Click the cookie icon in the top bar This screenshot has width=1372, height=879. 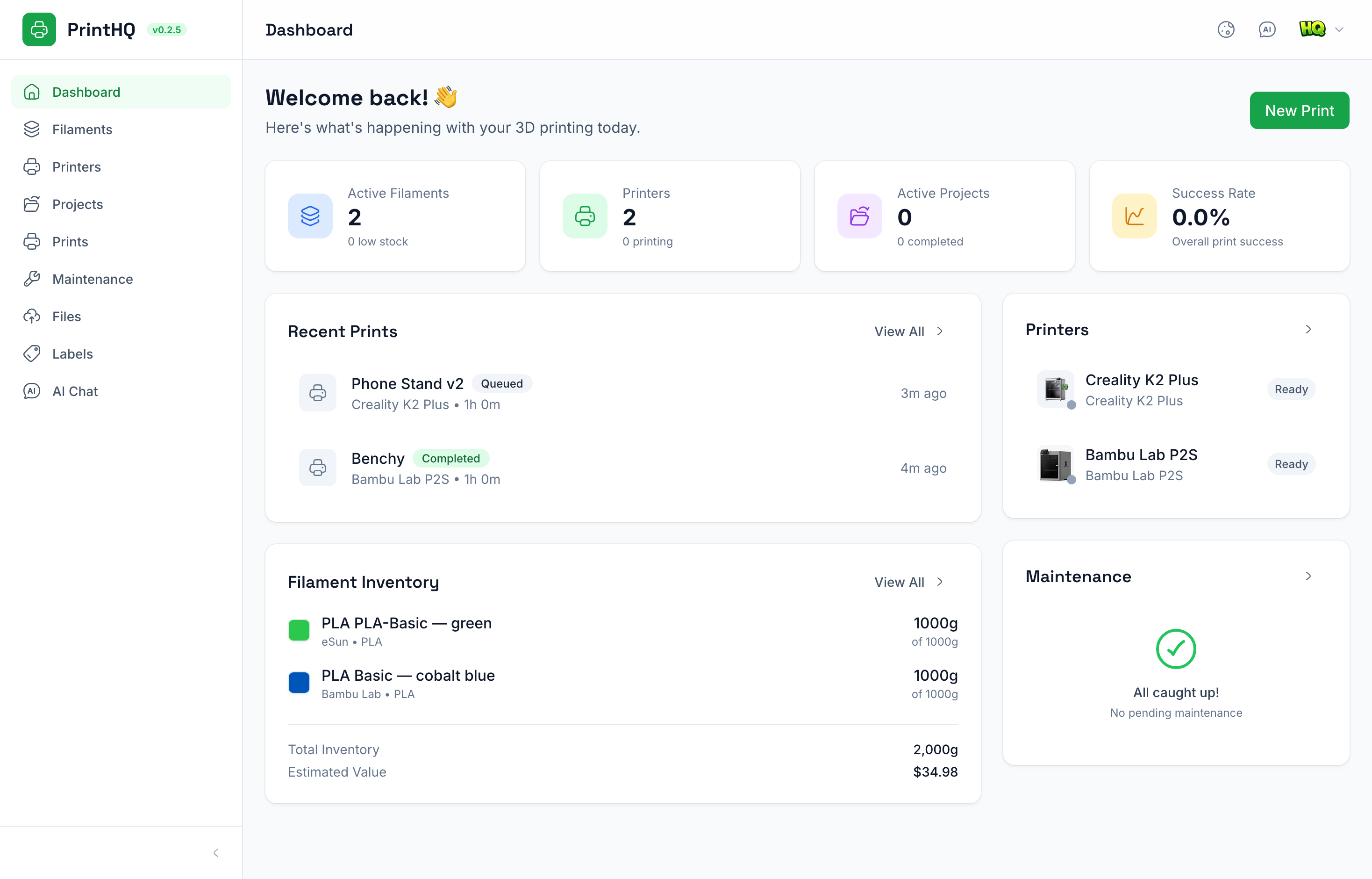click(1227, 29)
